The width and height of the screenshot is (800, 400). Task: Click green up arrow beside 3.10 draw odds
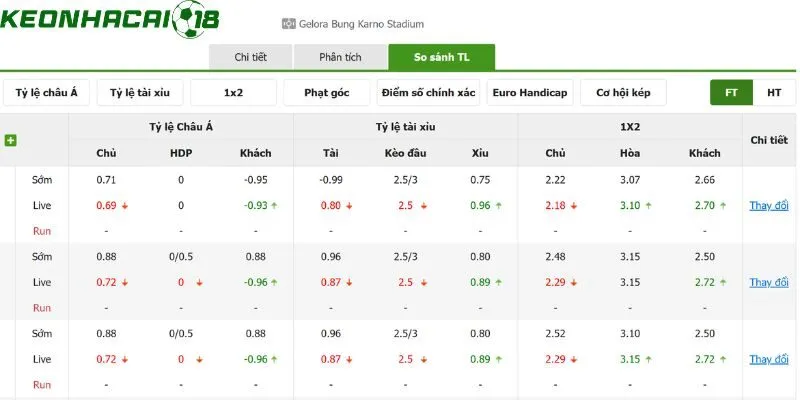648,206
